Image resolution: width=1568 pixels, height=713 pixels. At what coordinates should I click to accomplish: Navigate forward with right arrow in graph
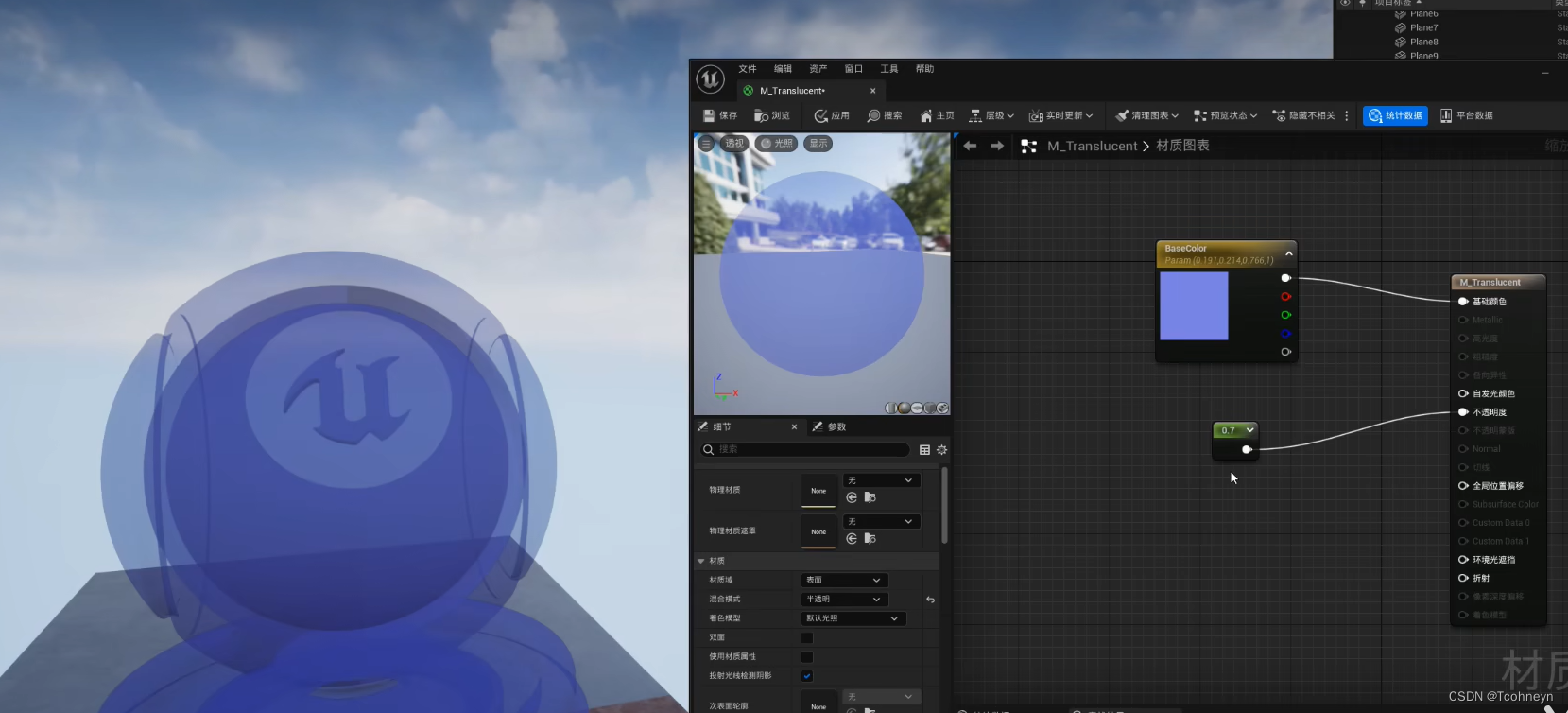[x=997, y=146]
